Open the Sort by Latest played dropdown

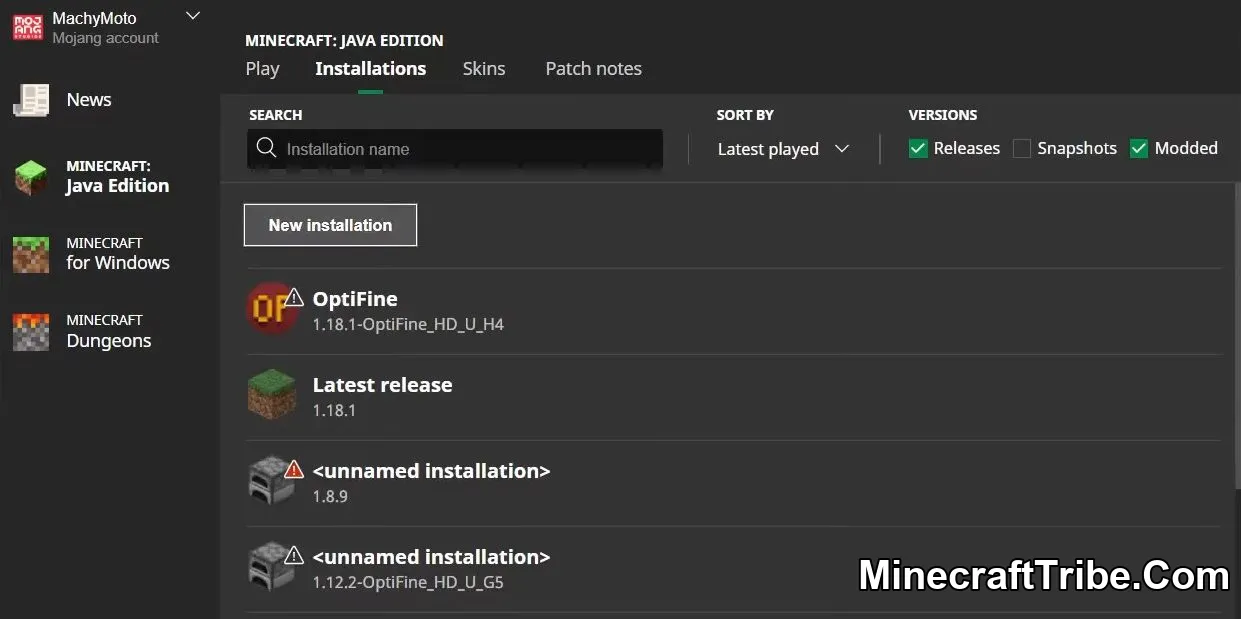coord(783,149)
